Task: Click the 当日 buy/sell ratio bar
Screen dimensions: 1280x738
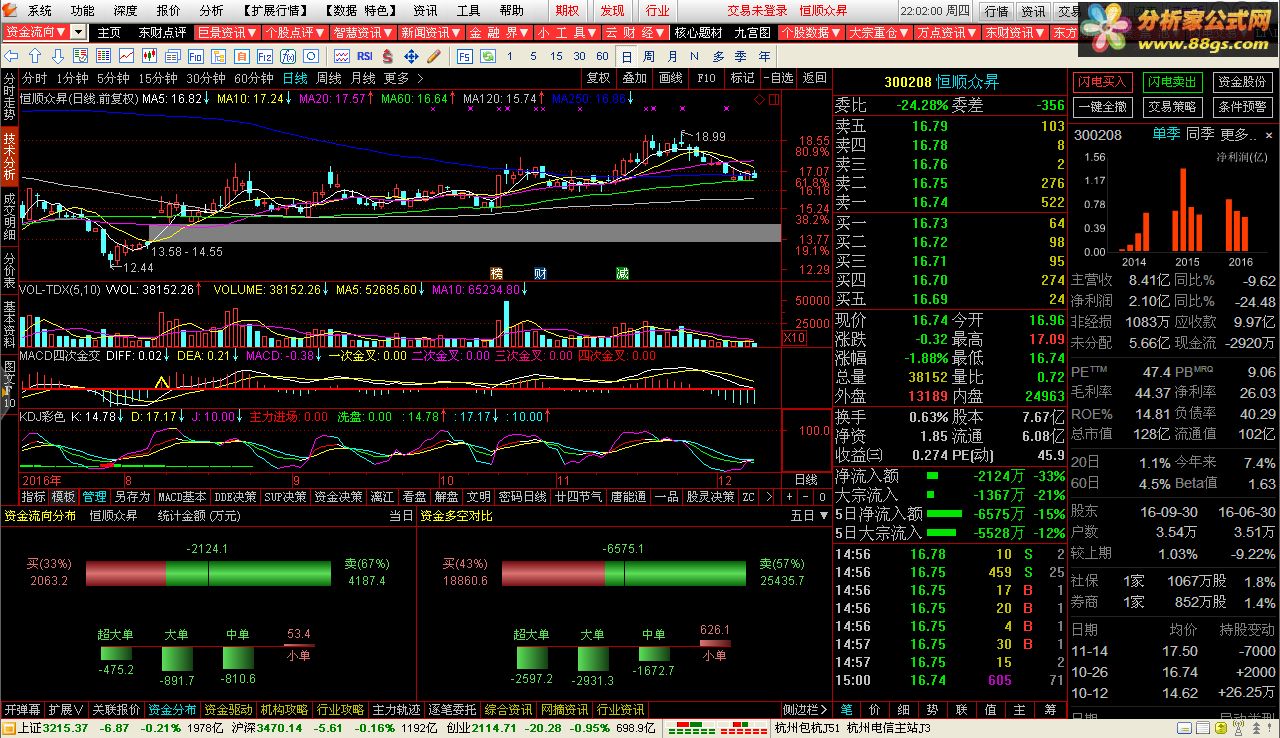Action: coord(208,573)
